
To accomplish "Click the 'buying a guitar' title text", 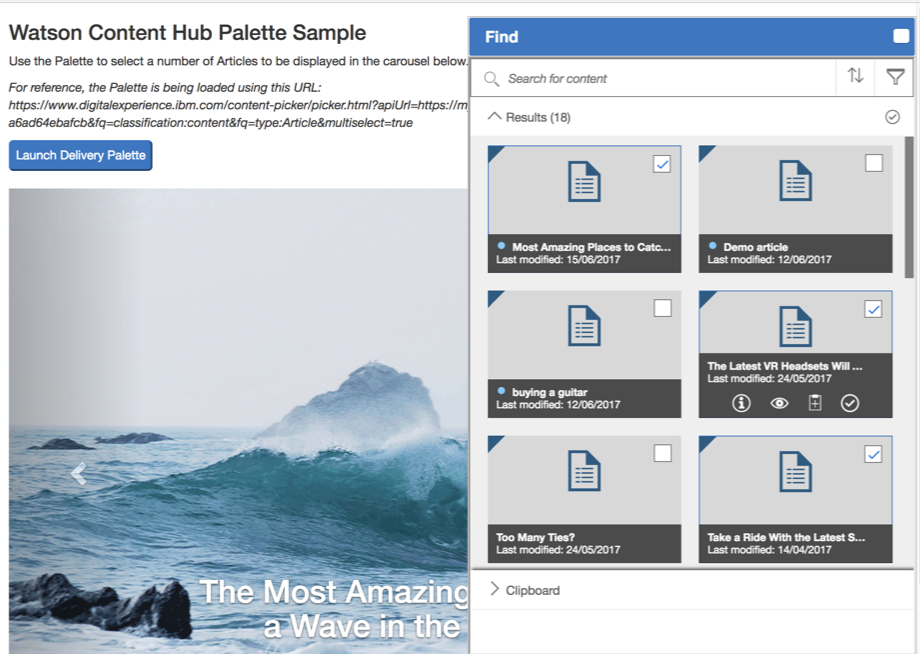I will (x=549, y=392).
